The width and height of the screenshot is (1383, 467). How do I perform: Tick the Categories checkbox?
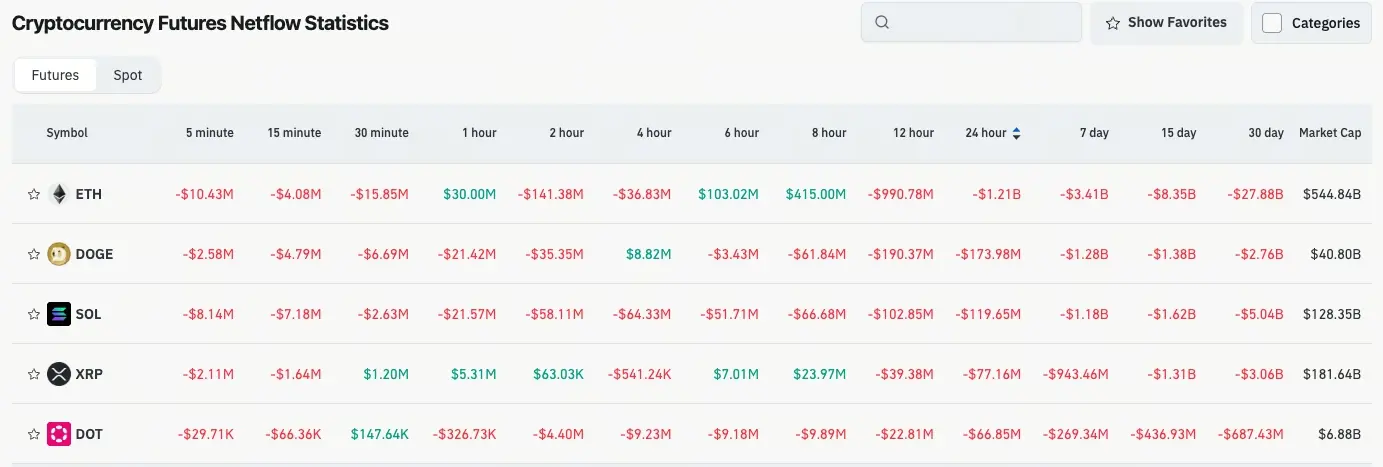tap(1272, 23)
